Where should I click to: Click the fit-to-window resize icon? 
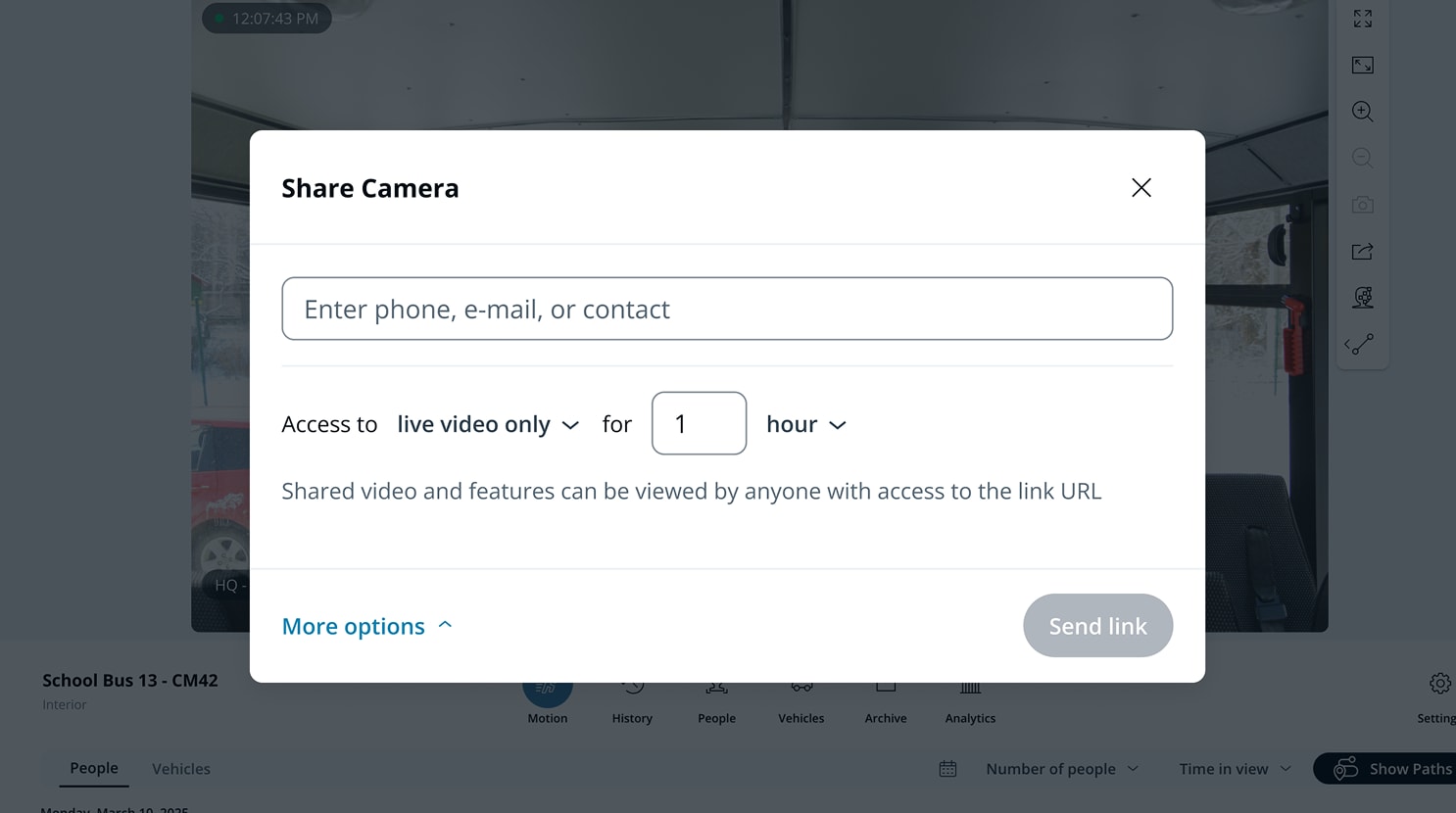1362,66
